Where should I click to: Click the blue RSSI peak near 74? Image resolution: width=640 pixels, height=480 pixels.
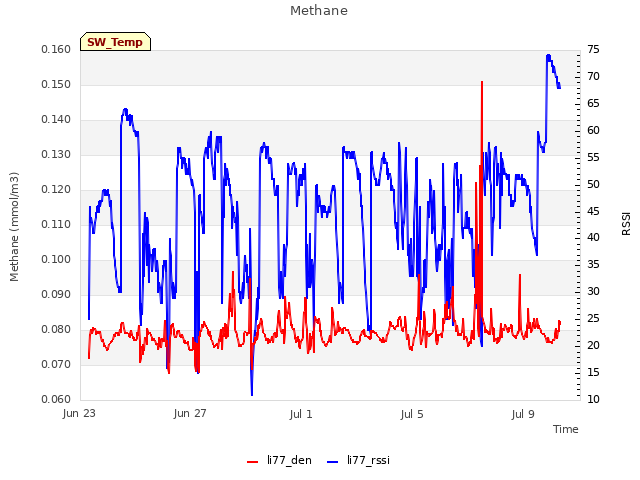coord(549,56)
